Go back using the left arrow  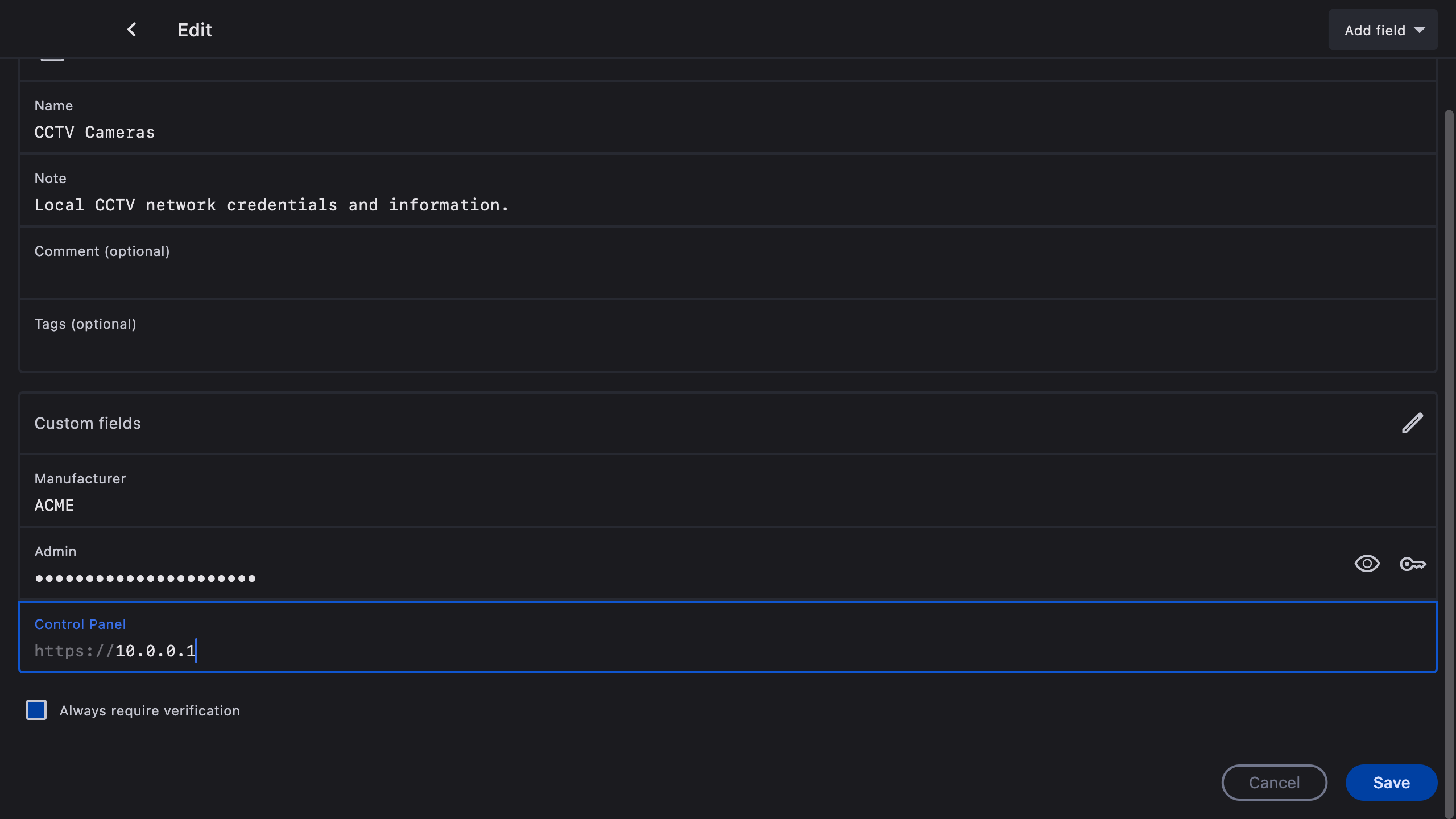tap(131, 30)
